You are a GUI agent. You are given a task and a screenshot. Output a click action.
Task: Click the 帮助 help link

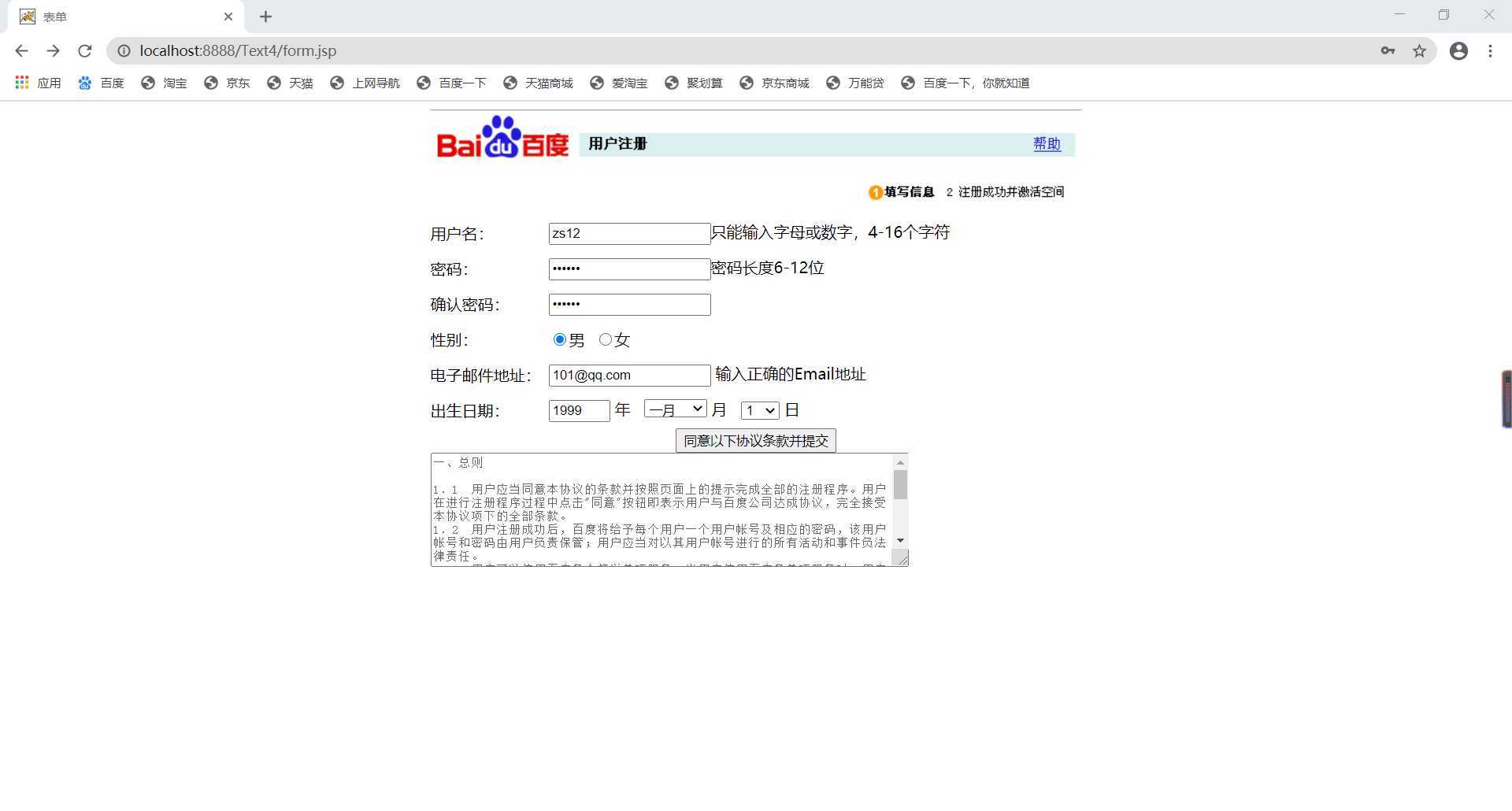[1047, 144]
